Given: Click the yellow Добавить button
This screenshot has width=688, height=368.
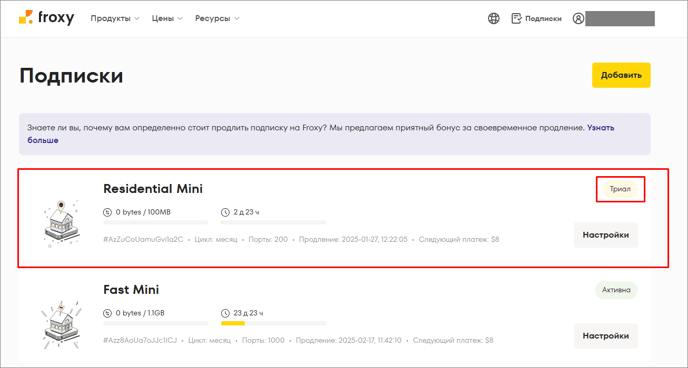Looking at the screenshot, I should pyautogui.click(x=621, y=75).
